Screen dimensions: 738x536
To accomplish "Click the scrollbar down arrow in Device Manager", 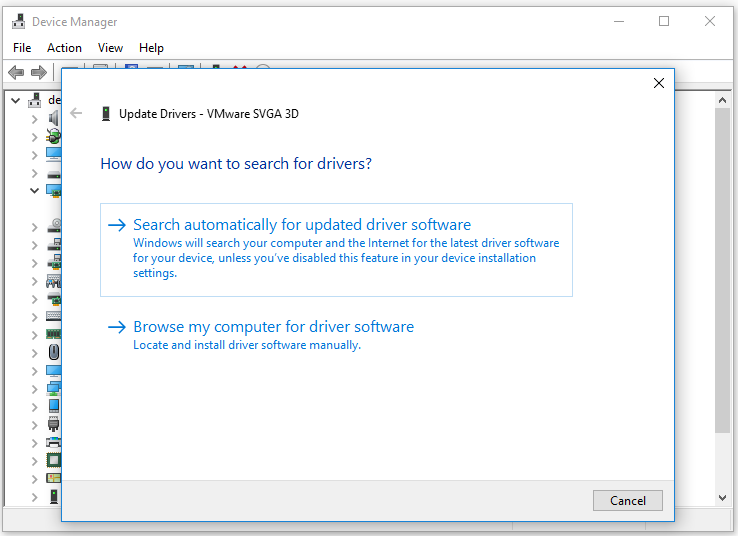I will [722, 497].
